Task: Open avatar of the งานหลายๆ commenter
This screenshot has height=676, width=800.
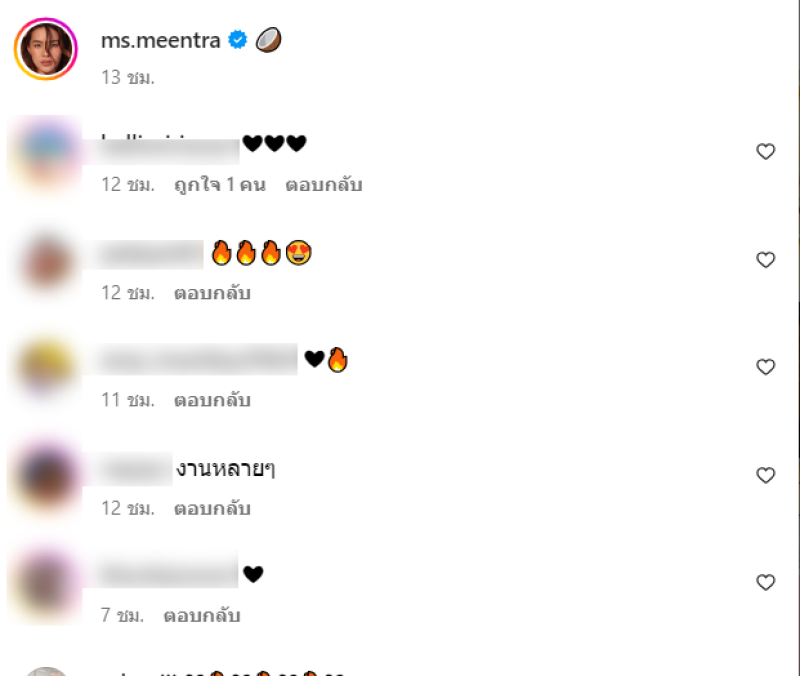Action: click(46, 477)
